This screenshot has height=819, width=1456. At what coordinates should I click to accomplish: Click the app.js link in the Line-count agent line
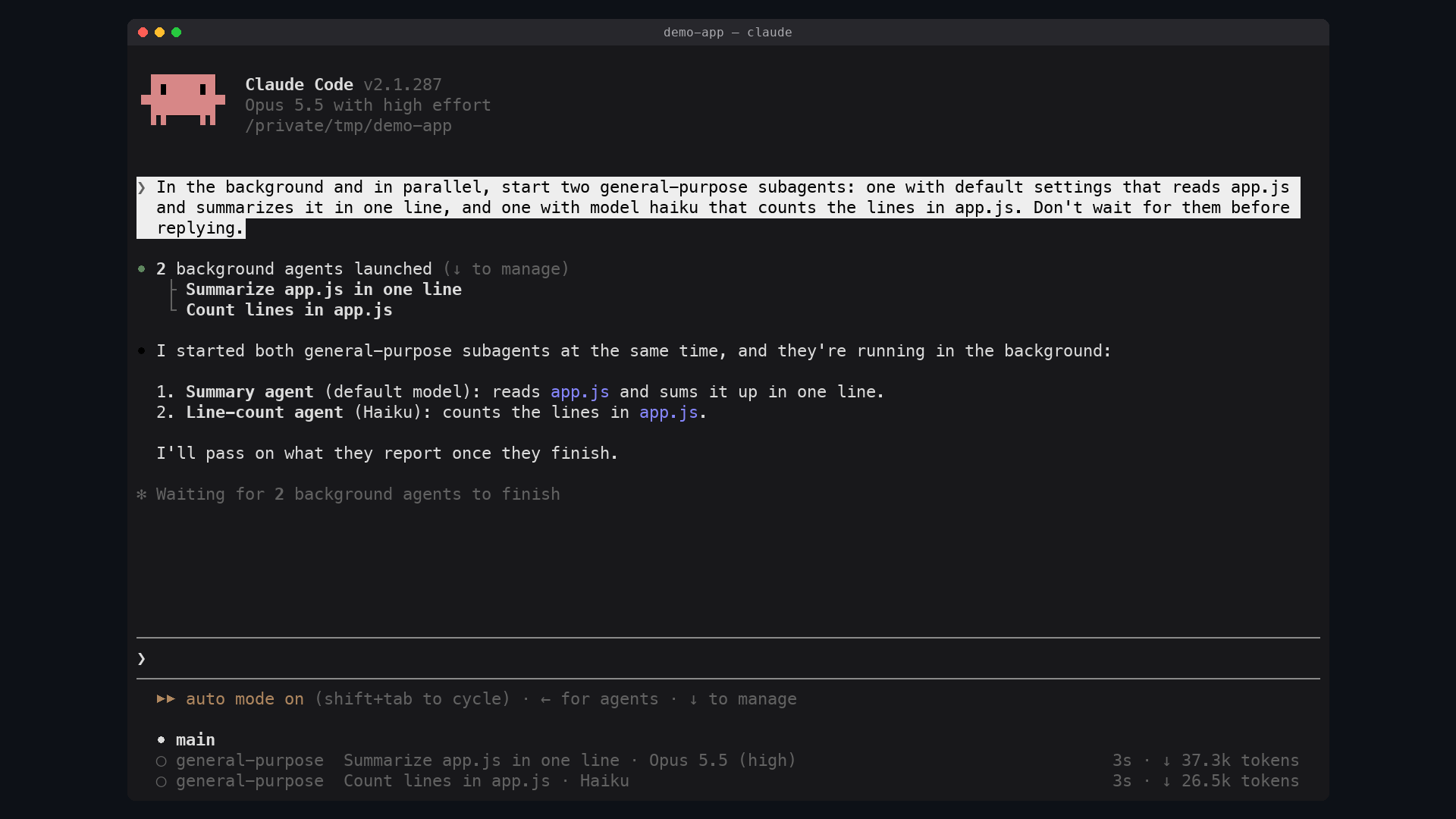pos(668,413)
